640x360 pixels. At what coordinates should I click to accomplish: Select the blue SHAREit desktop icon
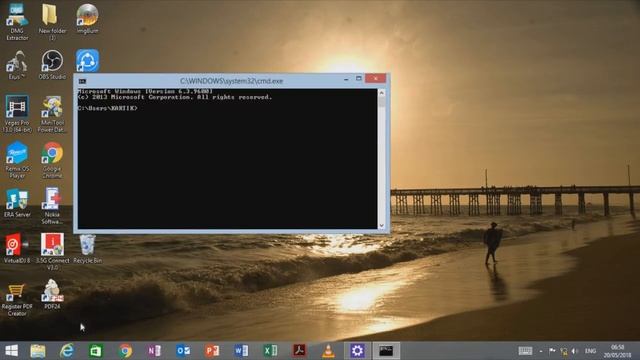(x=87, y=60)
